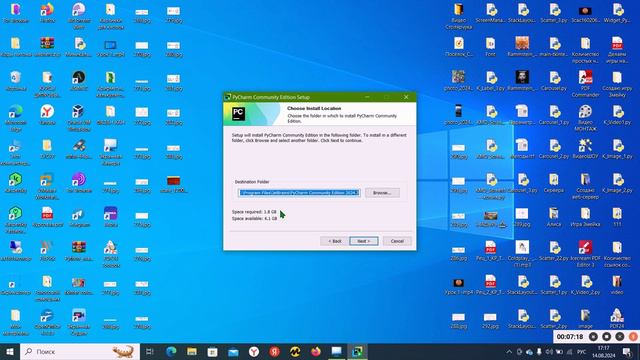The image size is (640, 360).
Task: Click inside the Destination Folder path field
Action: (x=299, y=193)
